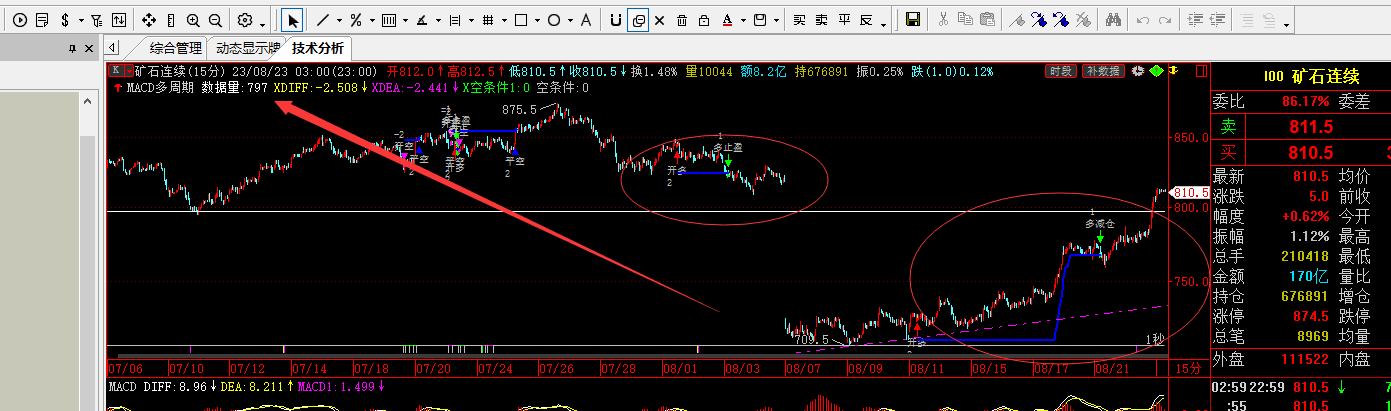Screen dimensions: 1391x411
Task: Expand the period lines dropdown arrow
Action: (405, 21)
